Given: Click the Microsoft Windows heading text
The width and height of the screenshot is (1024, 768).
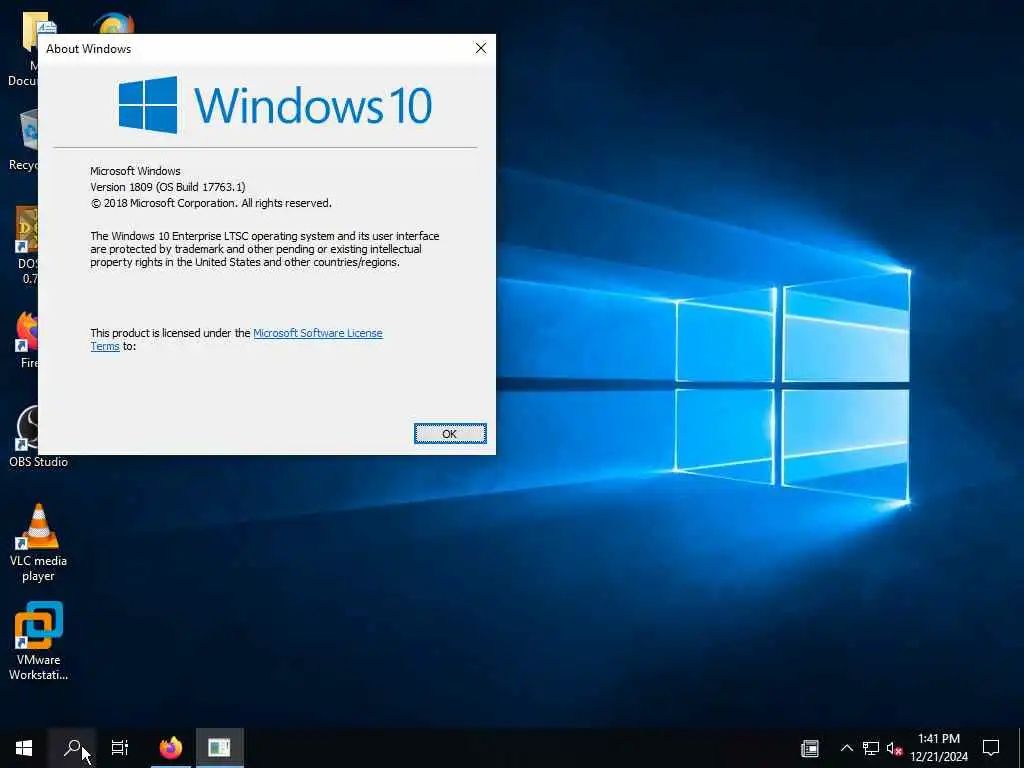Looking at the screenshot, I should click(135, 171).
